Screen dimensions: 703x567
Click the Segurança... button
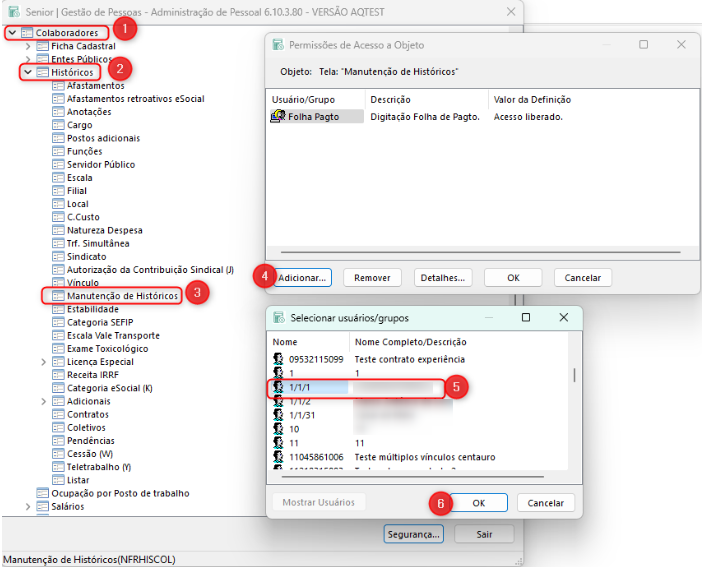tap(413, 534)
